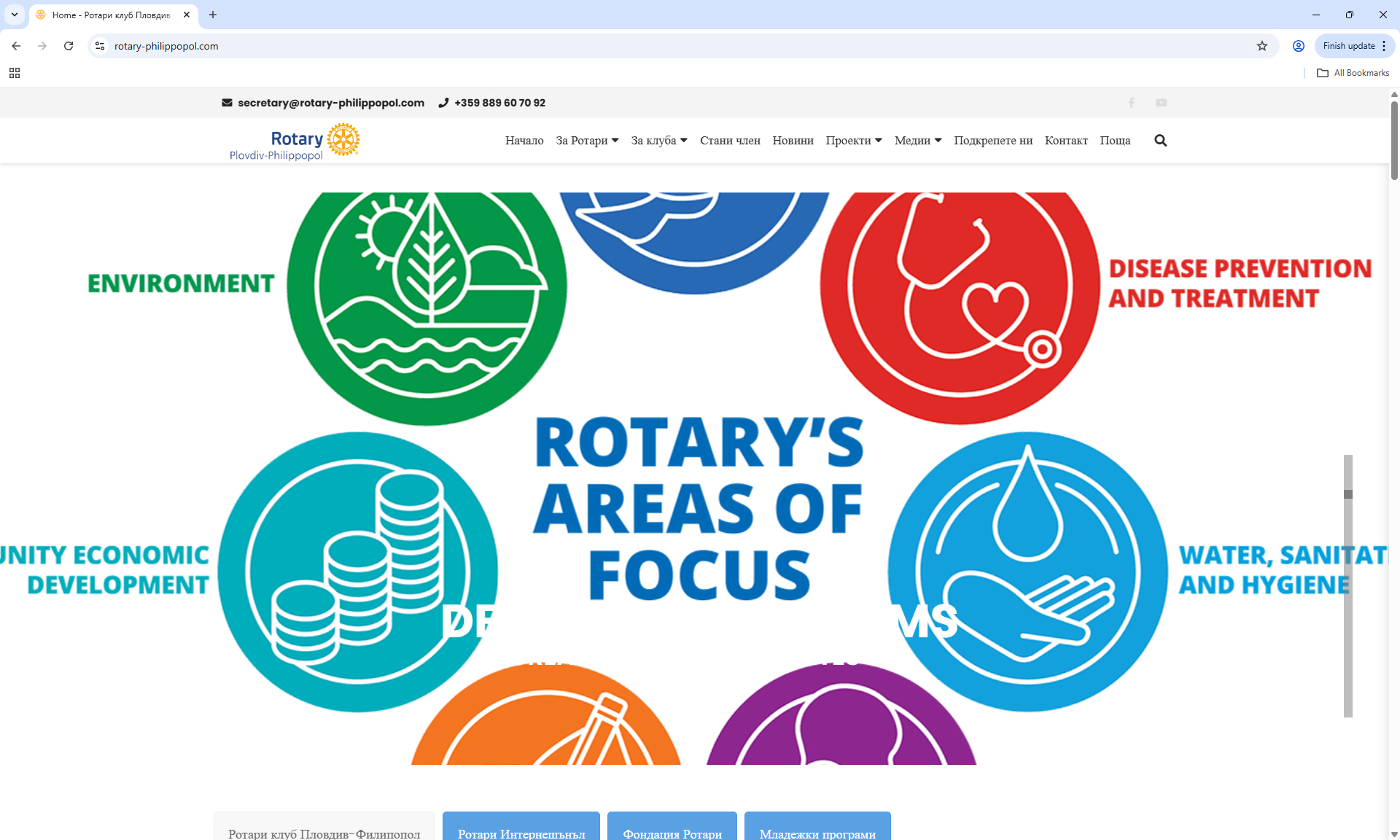Toggle the bookmark star for this page
This screenshot has height=840, width=1400.
(x=1261, y=46)
